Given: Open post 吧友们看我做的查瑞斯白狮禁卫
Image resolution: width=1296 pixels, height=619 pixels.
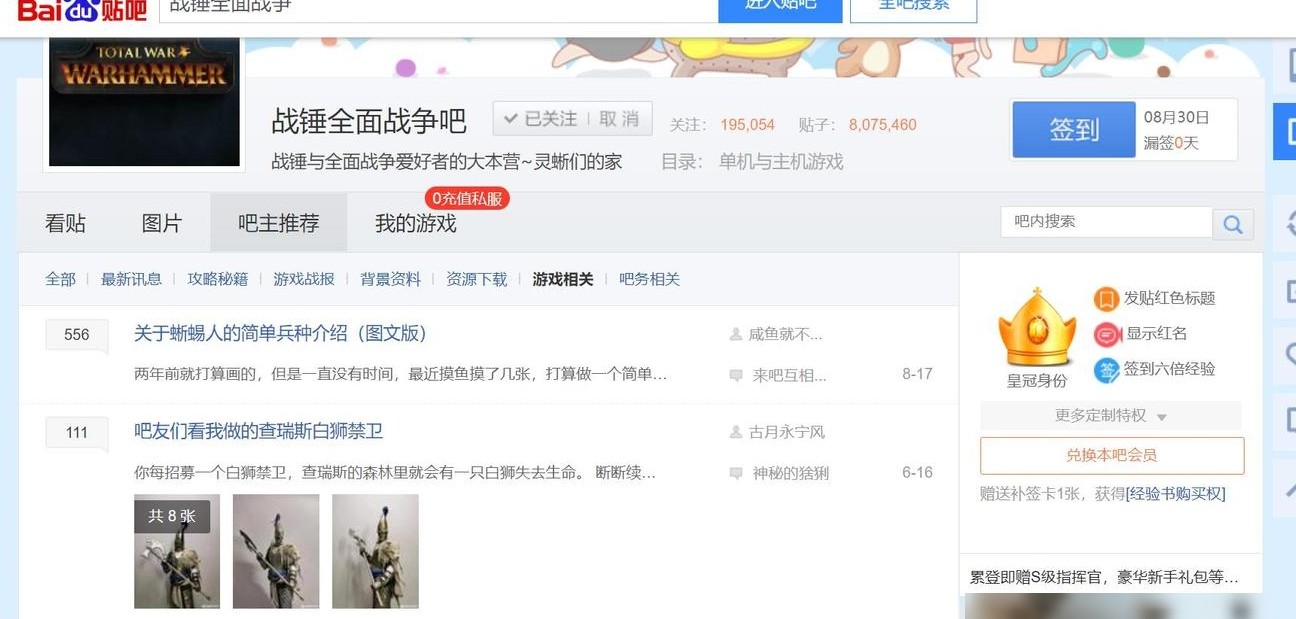Looking at the screenshot, I should tap(259, 432).
